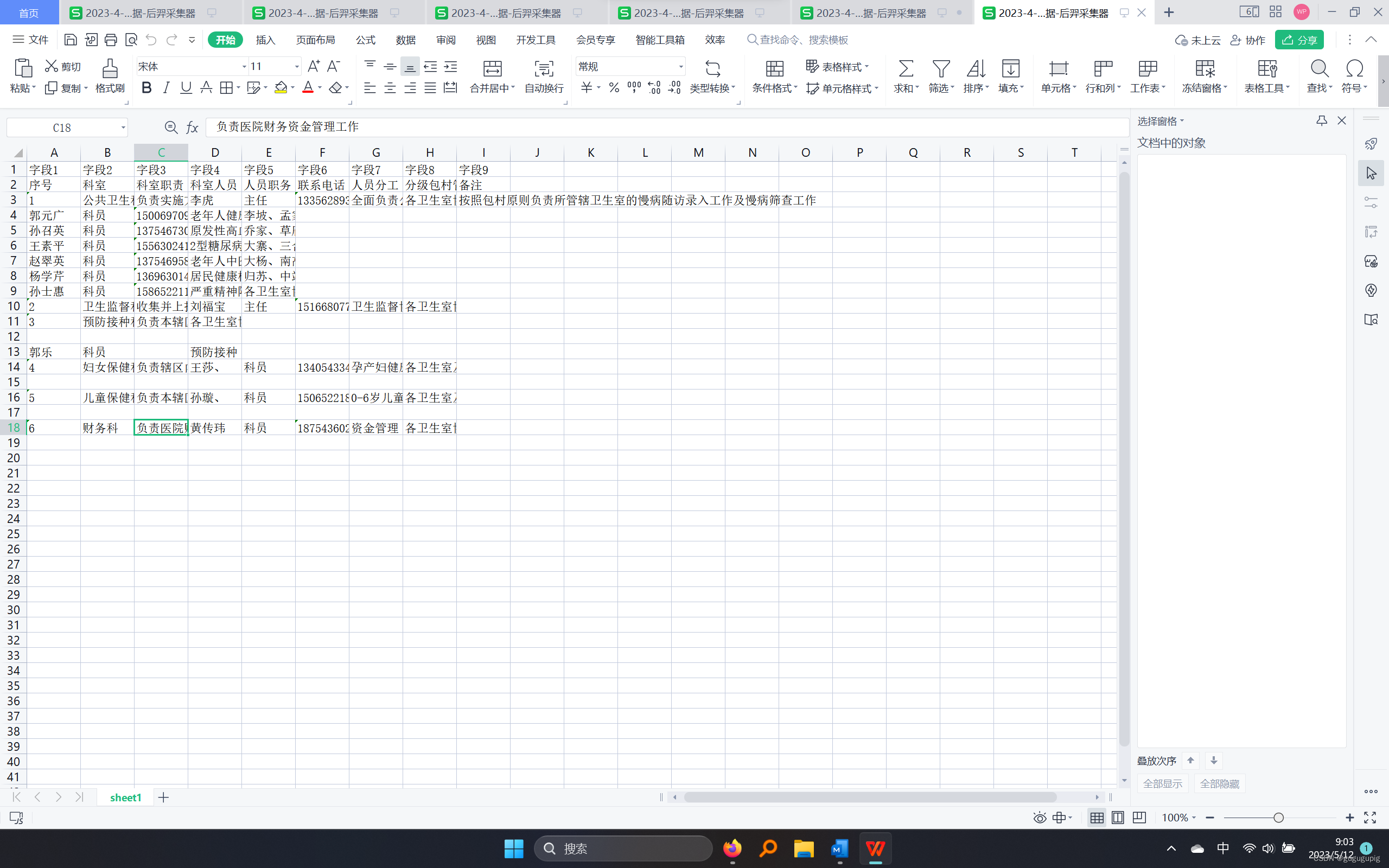
Task: Open the number format dropdown (常规)
Action: [x=681, y=67]
